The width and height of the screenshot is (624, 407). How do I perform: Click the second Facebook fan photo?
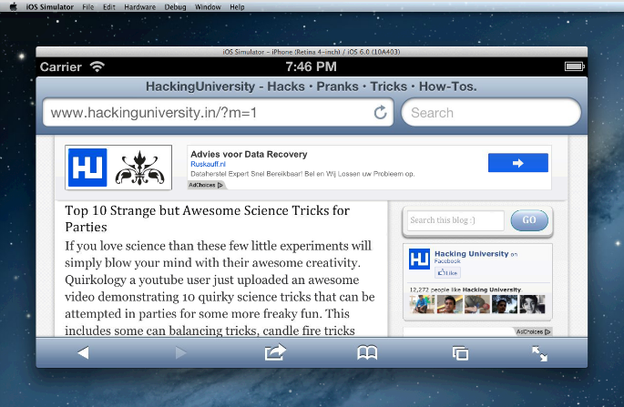[x=450, y=304]
